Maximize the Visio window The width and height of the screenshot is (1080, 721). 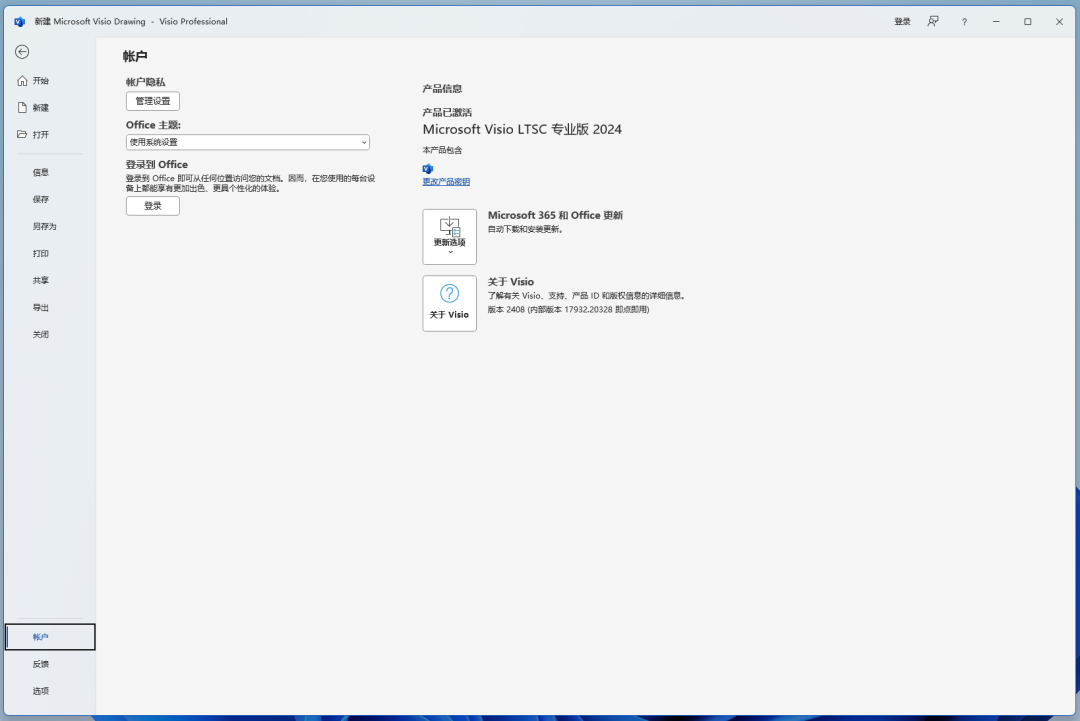click(x=1028, y=21)
